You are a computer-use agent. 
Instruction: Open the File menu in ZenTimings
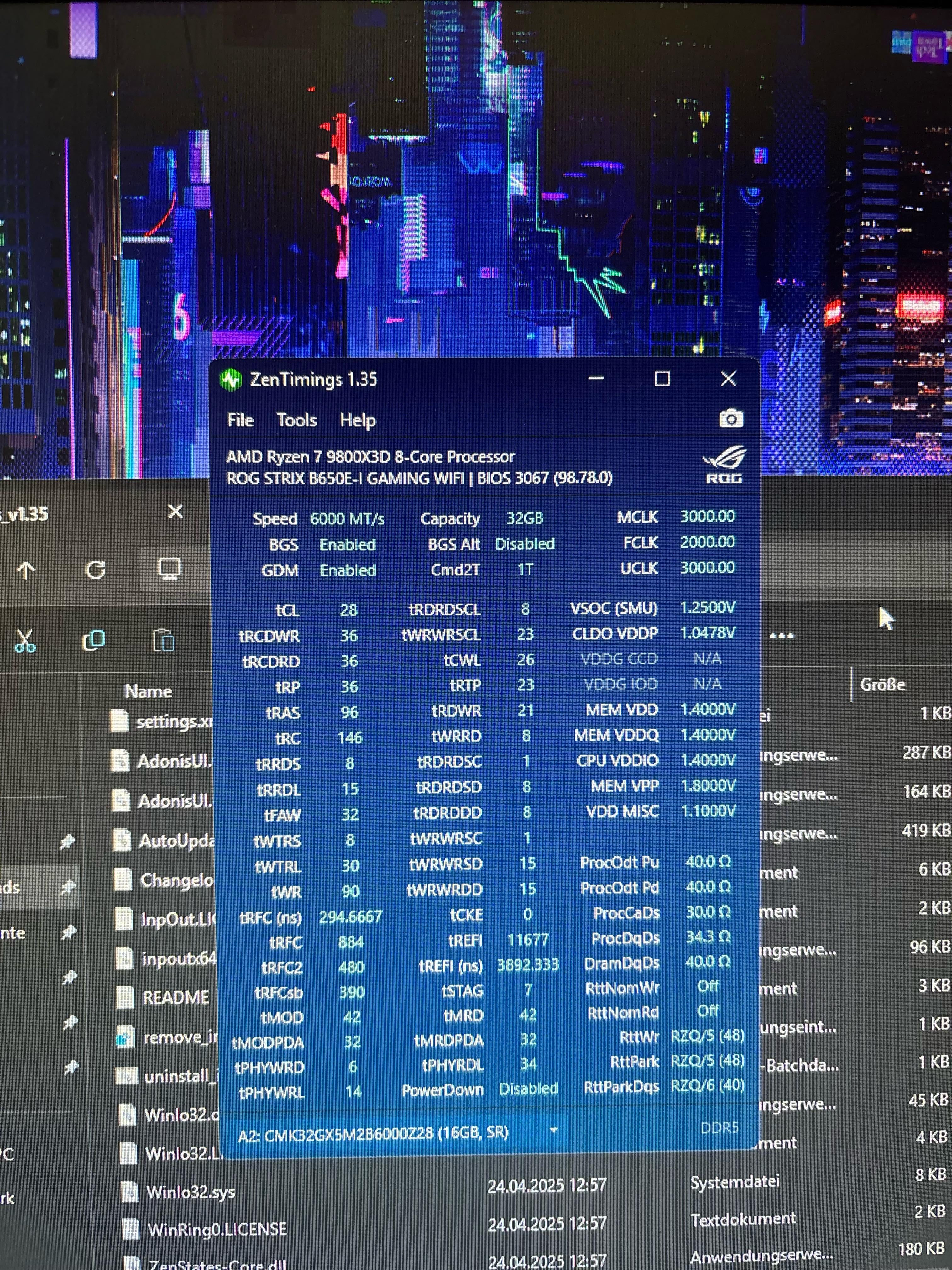241,420
